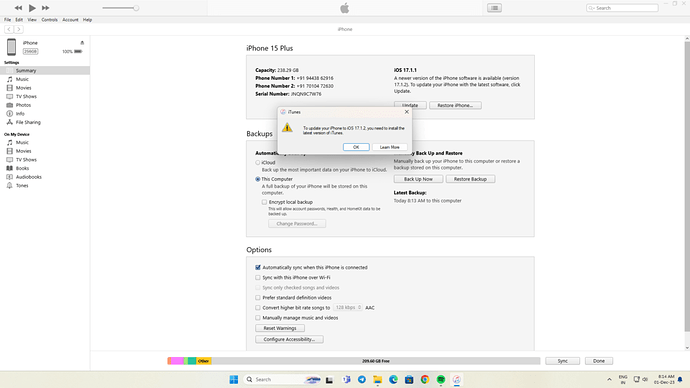Click the rewind playback icon
The image size is (690, 388).
point(18,8)
